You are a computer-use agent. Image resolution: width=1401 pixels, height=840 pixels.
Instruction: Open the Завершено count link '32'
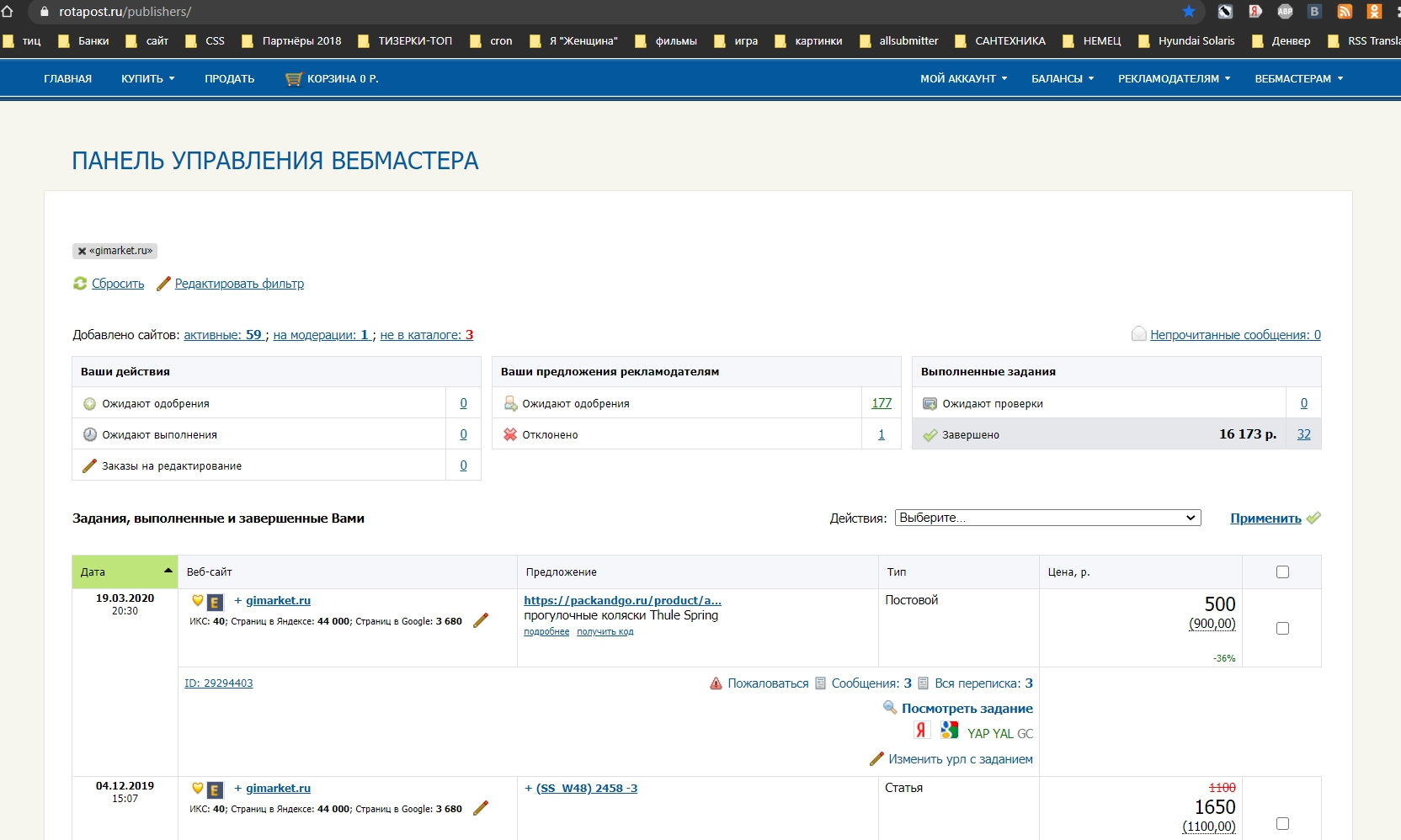click(1304, 434)
